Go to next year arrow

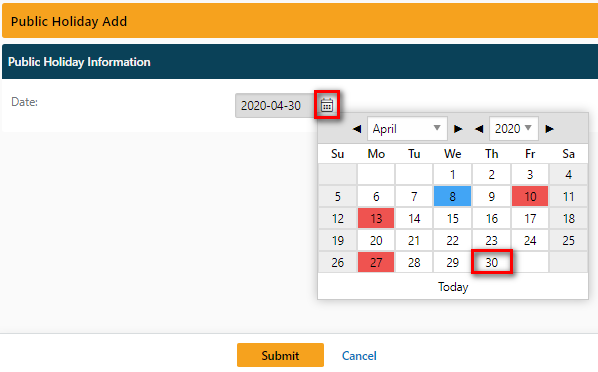pos(549,129)
